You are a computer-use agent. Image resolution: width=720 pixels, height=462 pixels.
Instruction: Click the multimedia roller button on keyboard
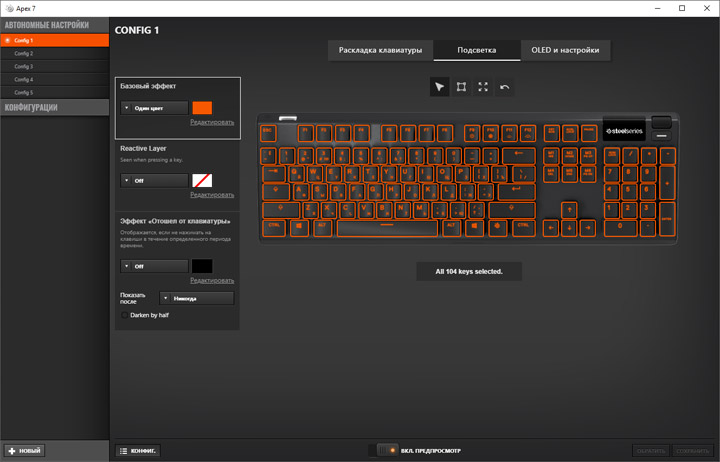pos(661,122)
